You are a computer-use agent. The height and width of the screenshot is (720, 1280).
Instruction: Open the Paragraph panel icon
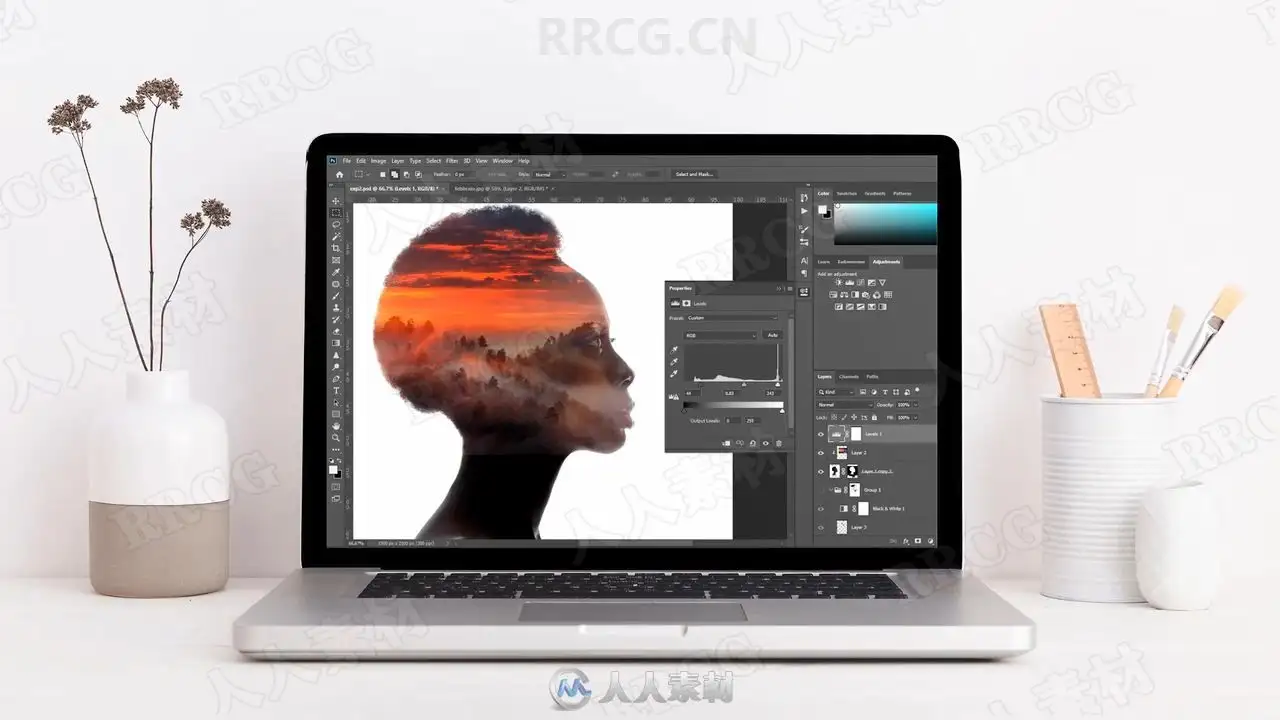pyautogui.click(x=804, y=273)
